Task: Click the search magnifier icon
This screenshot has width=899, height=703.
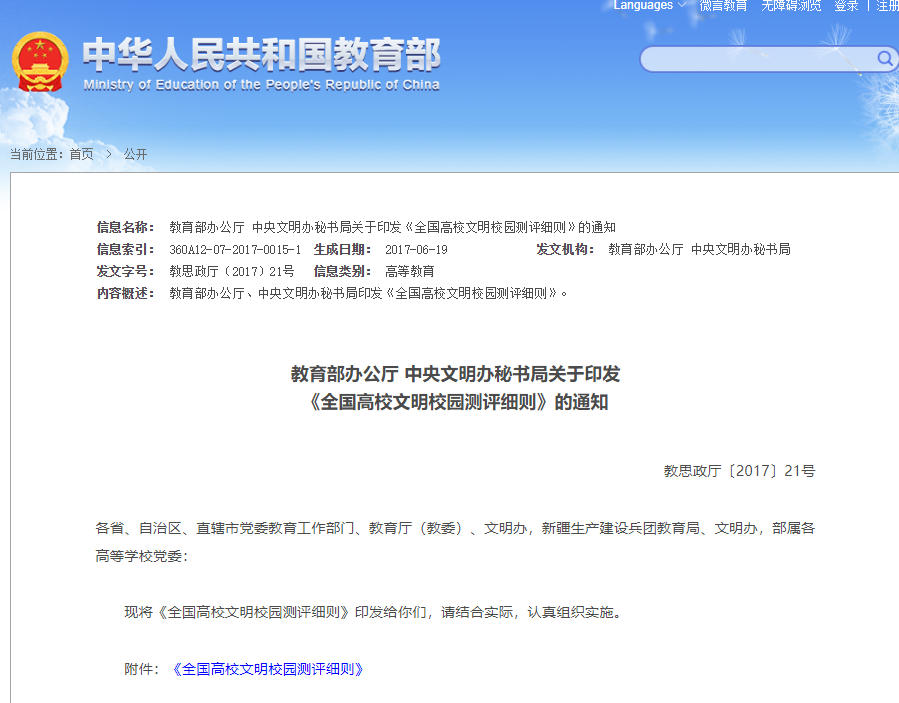Action: tap(885, 59)
